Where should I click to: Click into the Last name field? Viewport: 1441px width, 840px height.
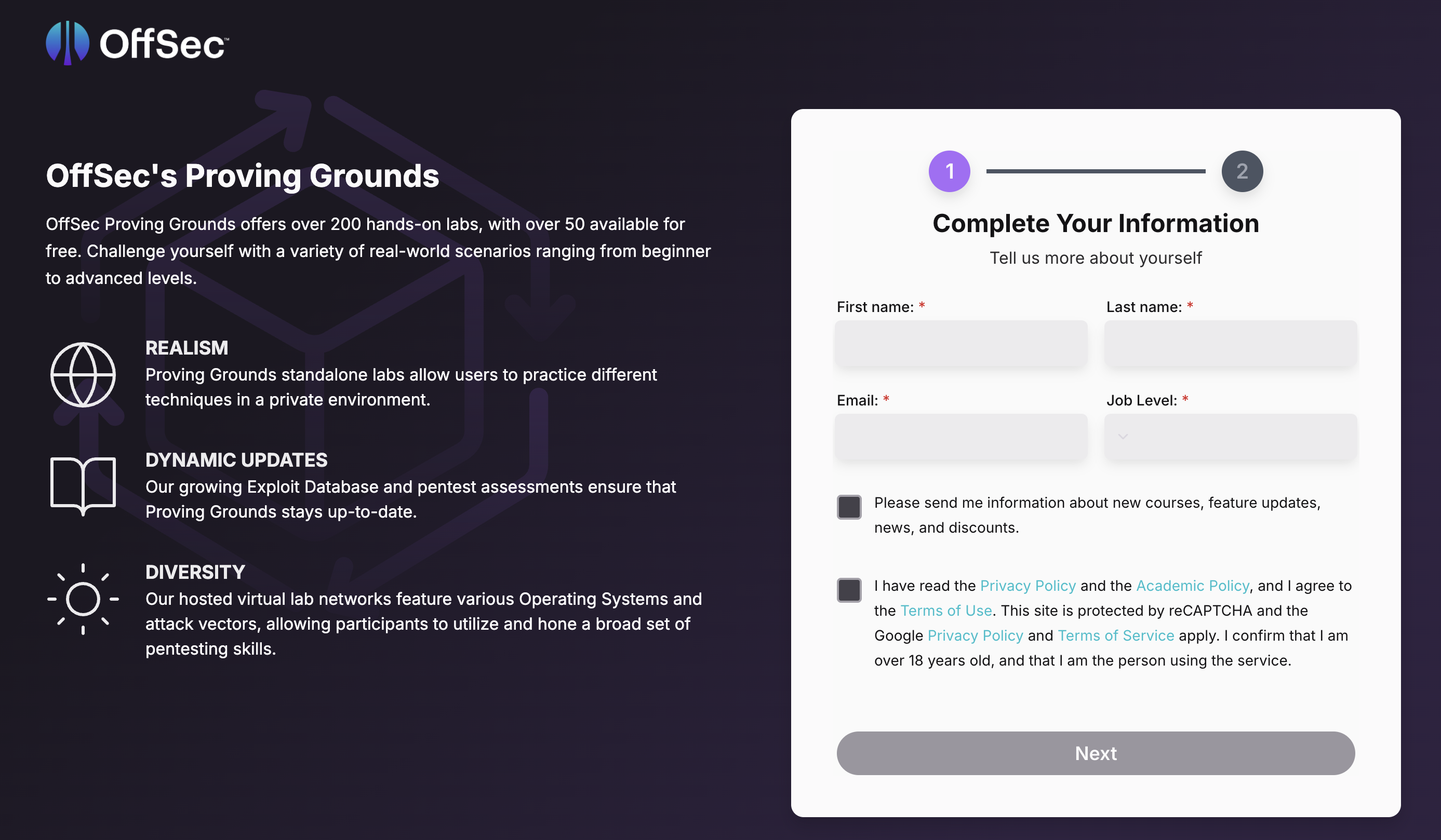click(x=1231, y=344)
